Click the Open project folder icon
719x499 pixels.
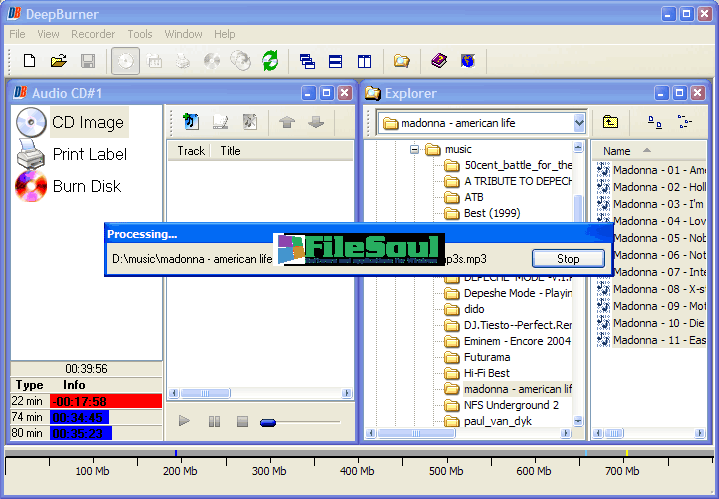(x=58, y=61)
